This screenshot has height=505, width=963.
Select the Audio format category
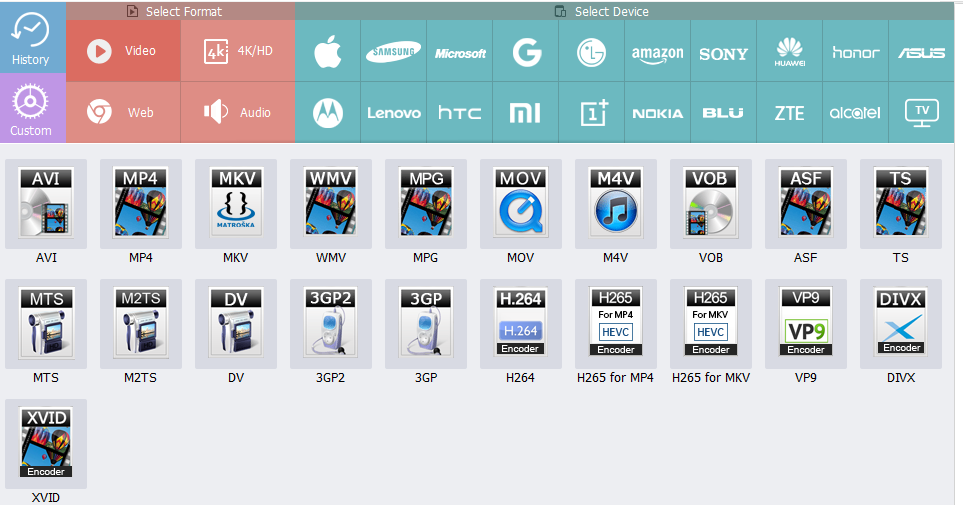tap(238, 112)
